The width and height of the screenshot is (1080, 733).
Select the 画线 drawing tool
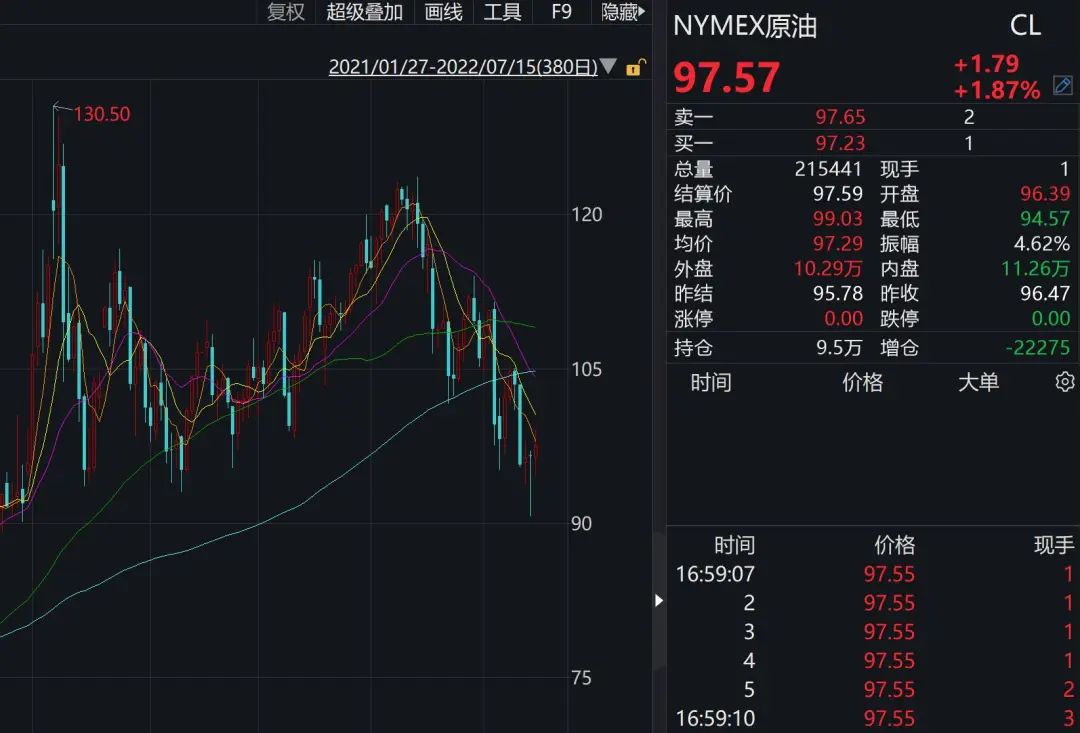tap(443, 13)
